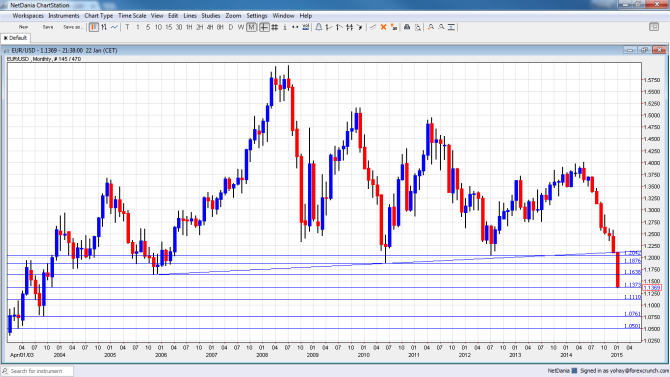Set time scale to 15 minutes
The image size is (670, 377).
(168, 27)
